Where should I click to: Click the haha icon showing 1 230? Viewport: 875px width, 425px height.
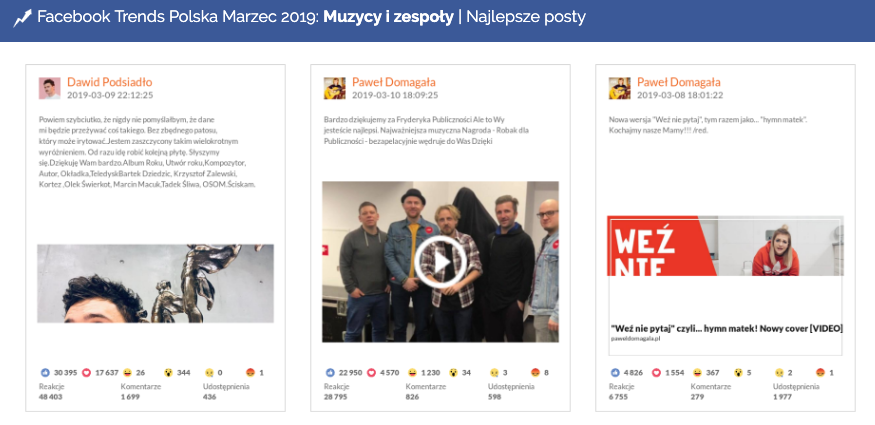(x=412, y=373)
